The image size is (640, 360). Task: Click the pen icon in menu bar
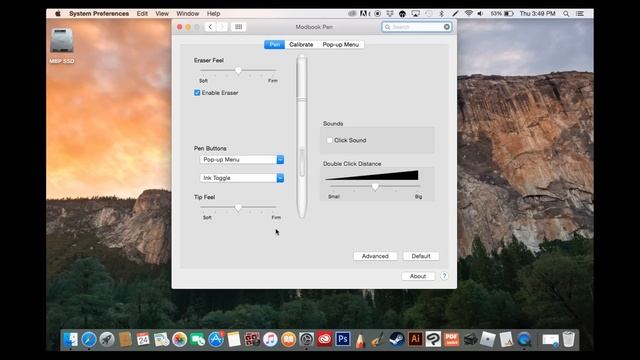pyautogui.click(x=455, y=13)
